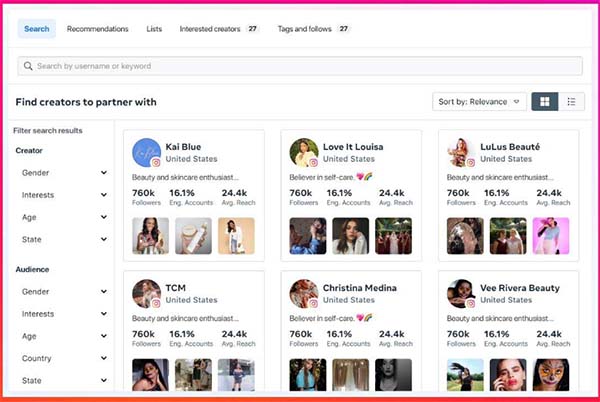Click Instagram badge on Vee Rivera Beauty avatar
The height and width of the screenshot is (402, 600).
[x=471, y=304]
